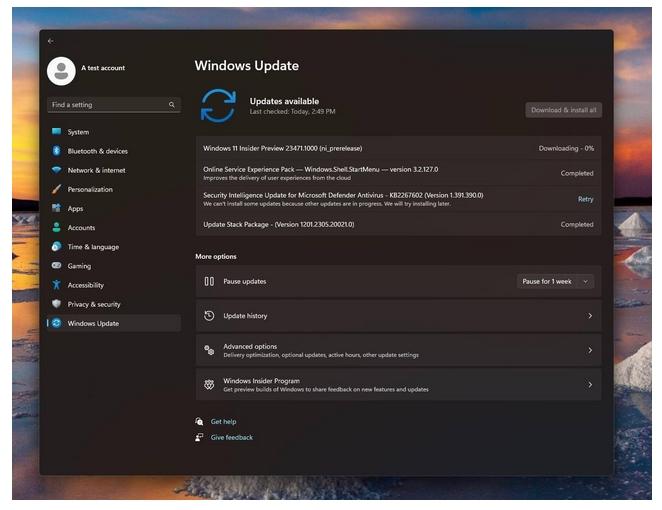The height and width of the screenshot is (510, 662).
Task: Expand the Windows Insider Program chevron
Action: click(589, 384)
